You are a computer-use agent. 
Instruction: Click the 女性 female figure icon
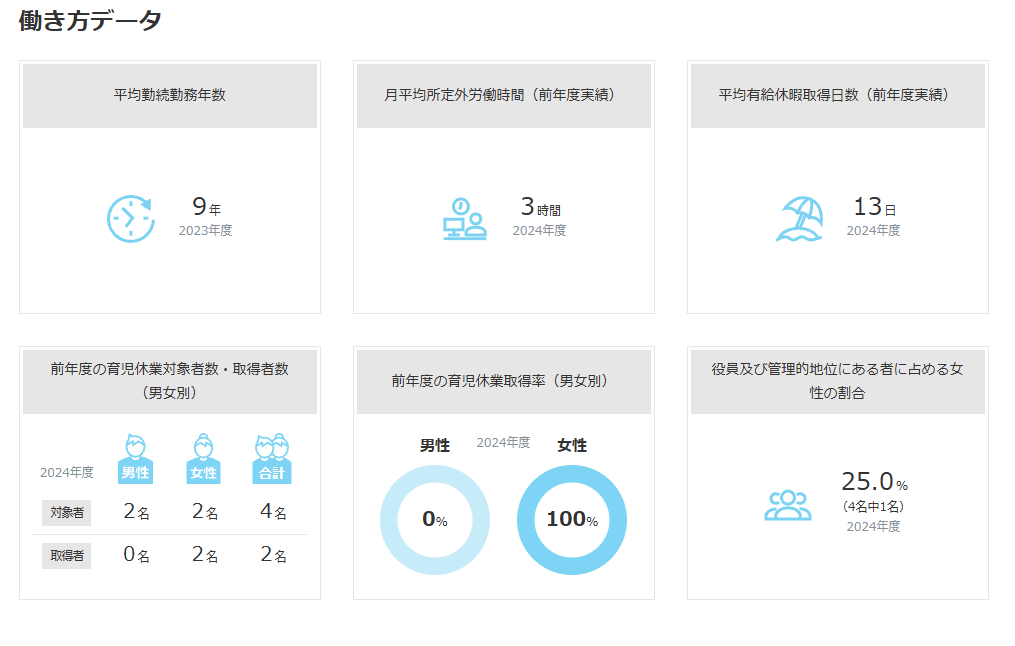(x=203, y=459)
